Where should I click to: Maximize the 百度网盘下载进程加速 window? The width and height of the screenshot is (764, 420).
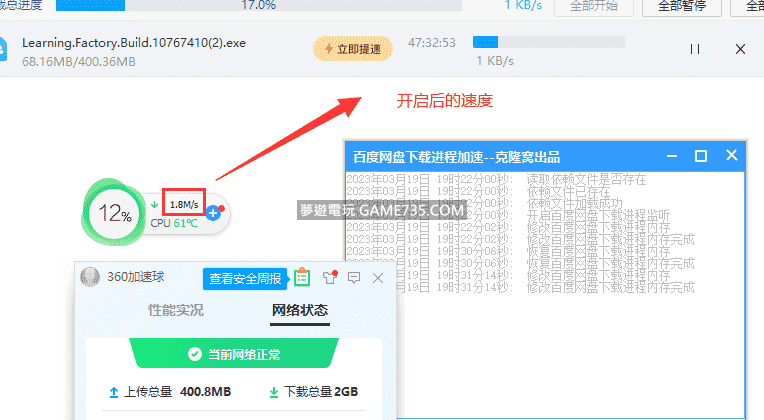point(701,156)
